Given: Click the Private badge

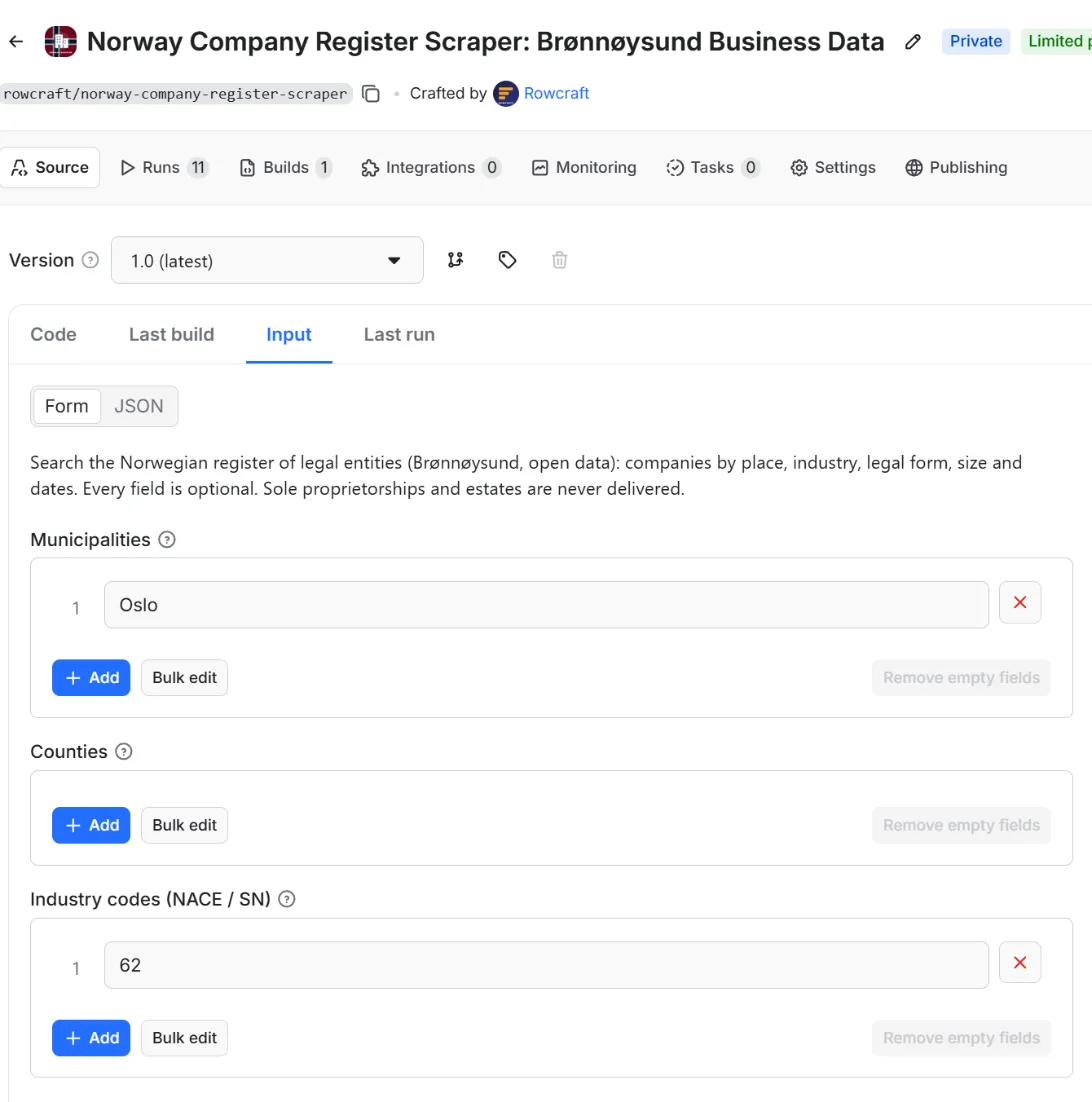Looking at the screenshot, I should (975, 41).
